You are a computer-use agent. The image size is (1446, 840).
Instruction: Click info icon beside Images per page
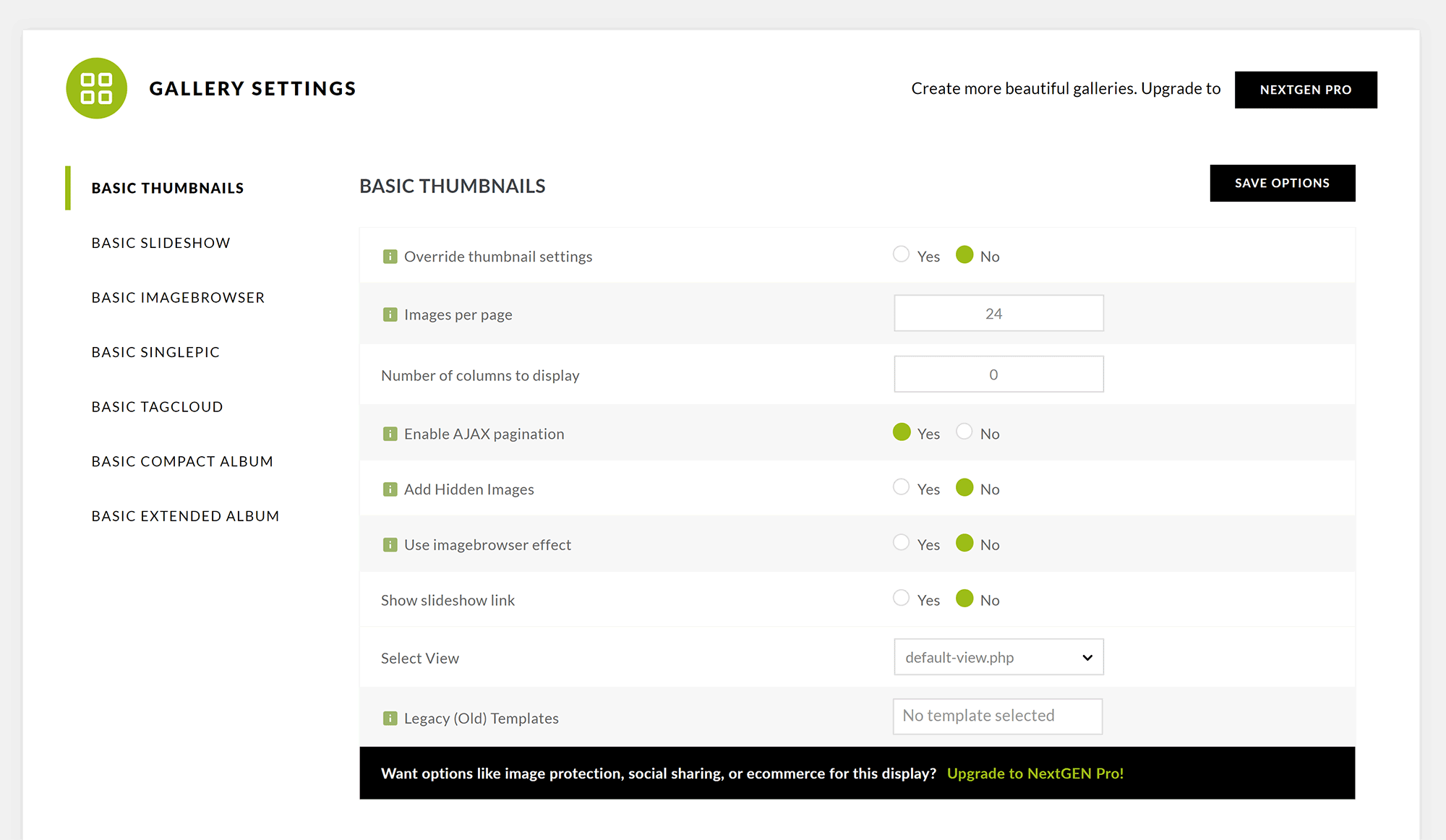(390, 314)
